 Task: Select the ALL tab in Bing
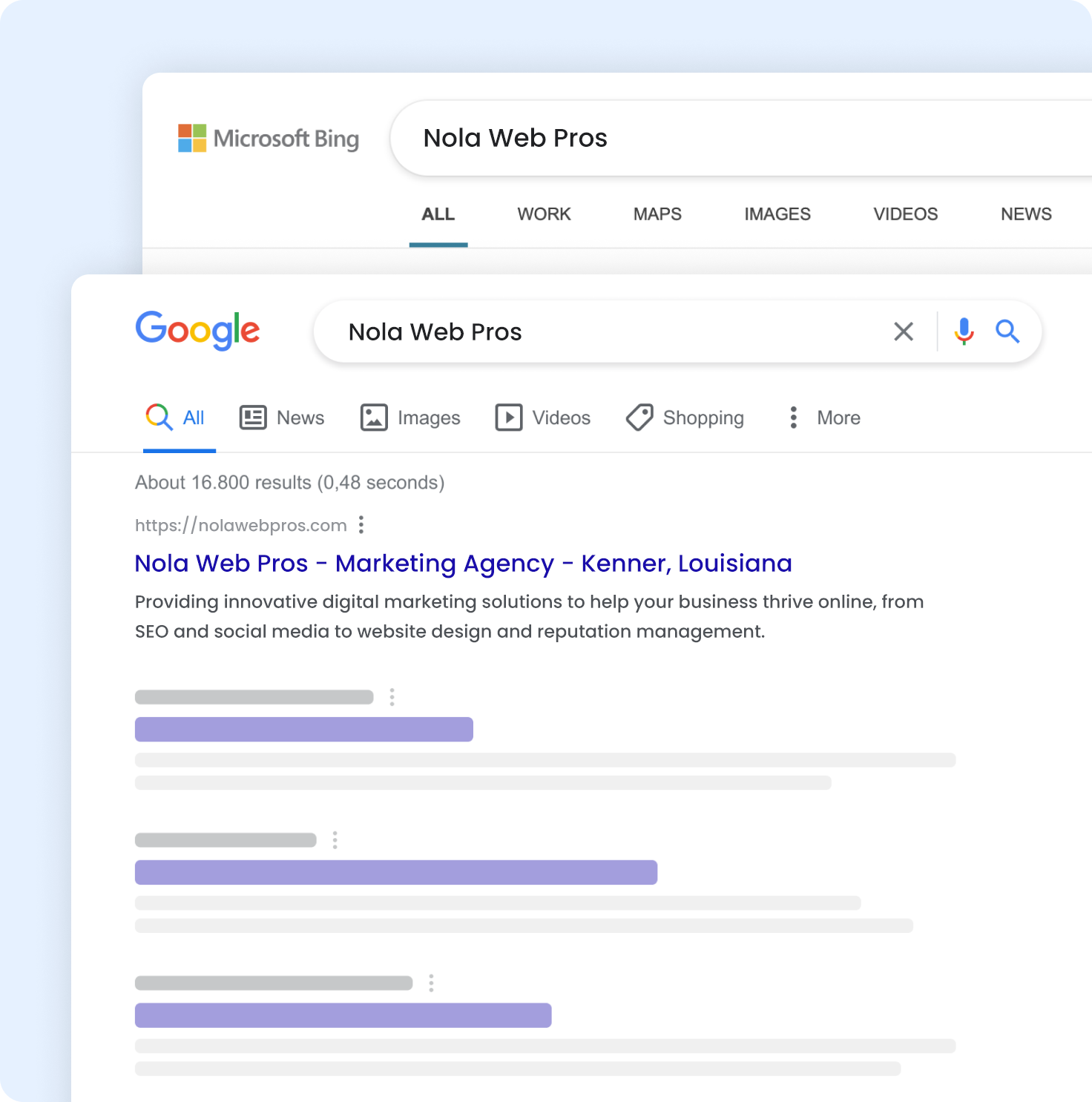(438, 214)
